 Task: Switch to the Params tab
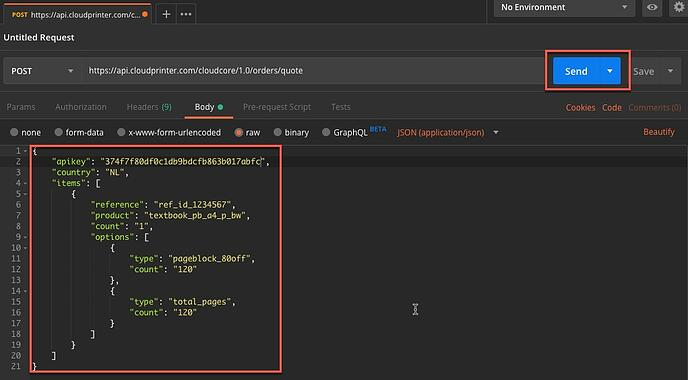(21, 107)
